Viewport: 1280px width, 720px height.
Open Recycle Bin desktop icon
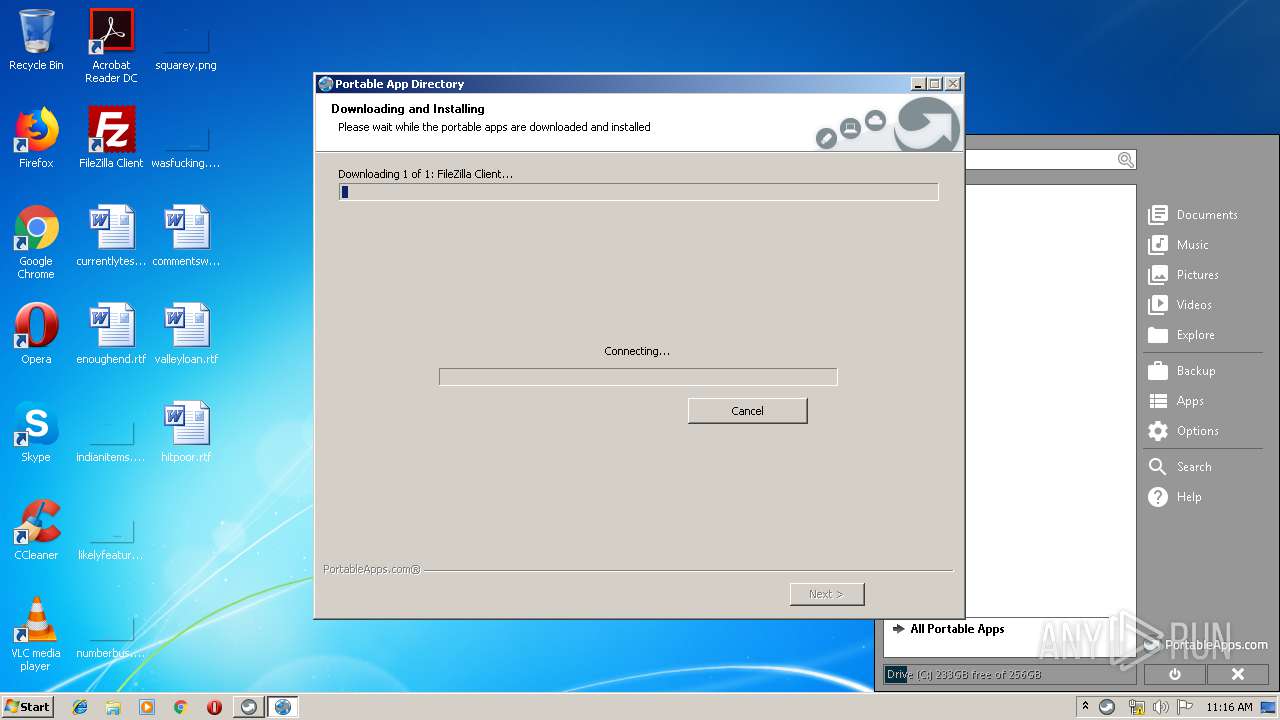point(36,40)
